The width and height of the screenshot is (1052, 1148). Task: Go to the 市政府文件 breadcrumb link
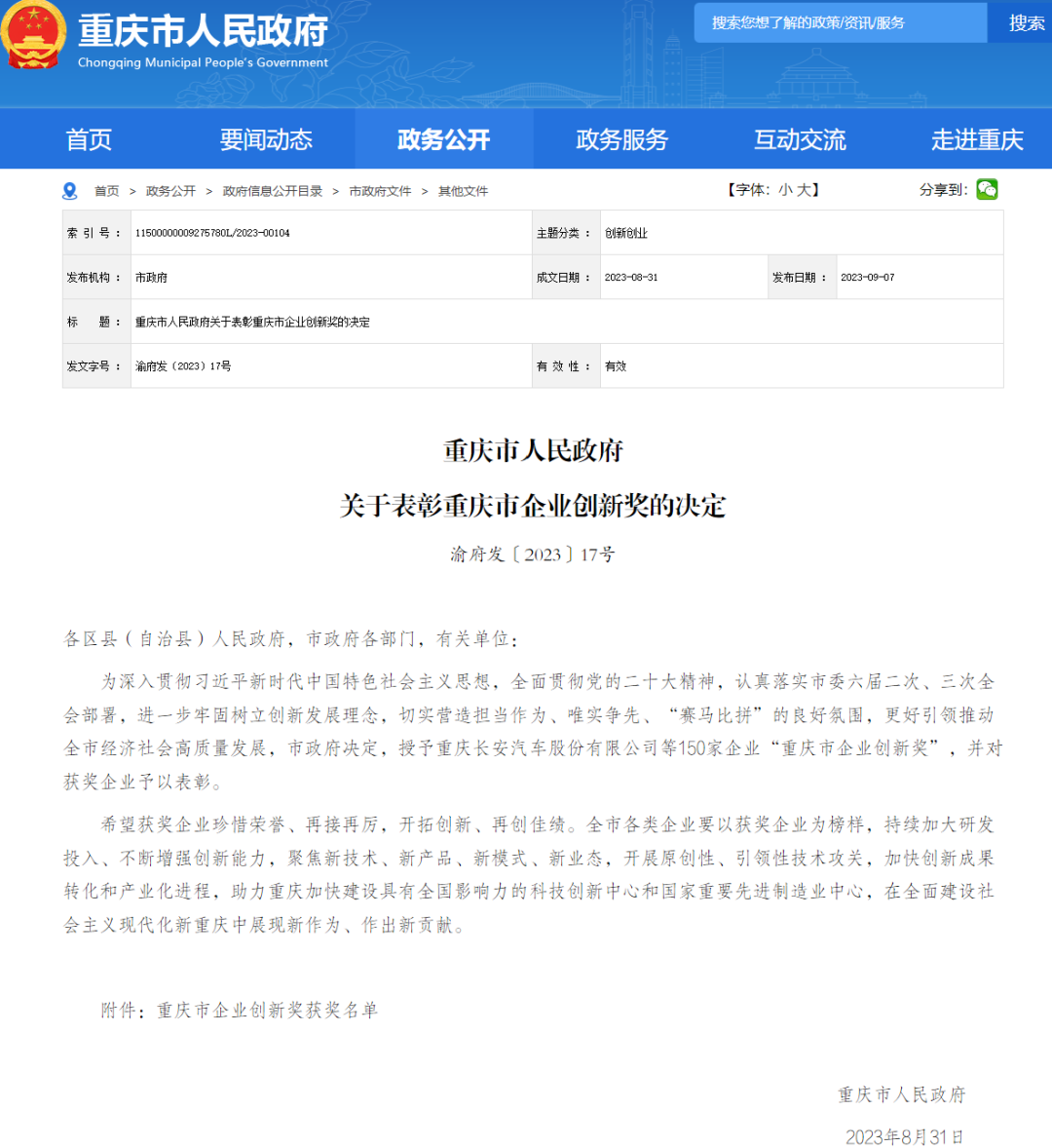(380, 191)
